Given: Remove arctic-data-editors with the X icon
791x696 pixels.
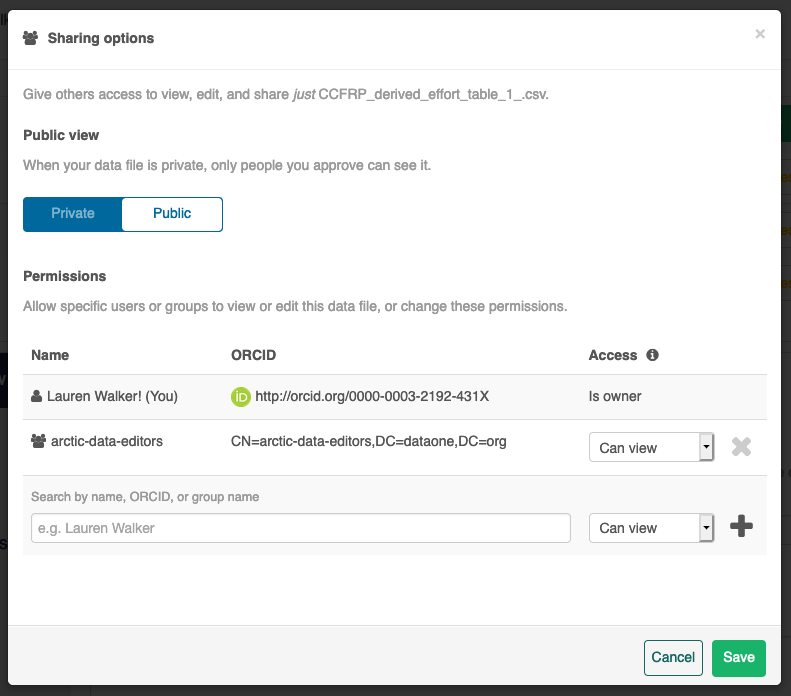Looking at the screenshot, I should pyautogui.click(x=741, y=447).
